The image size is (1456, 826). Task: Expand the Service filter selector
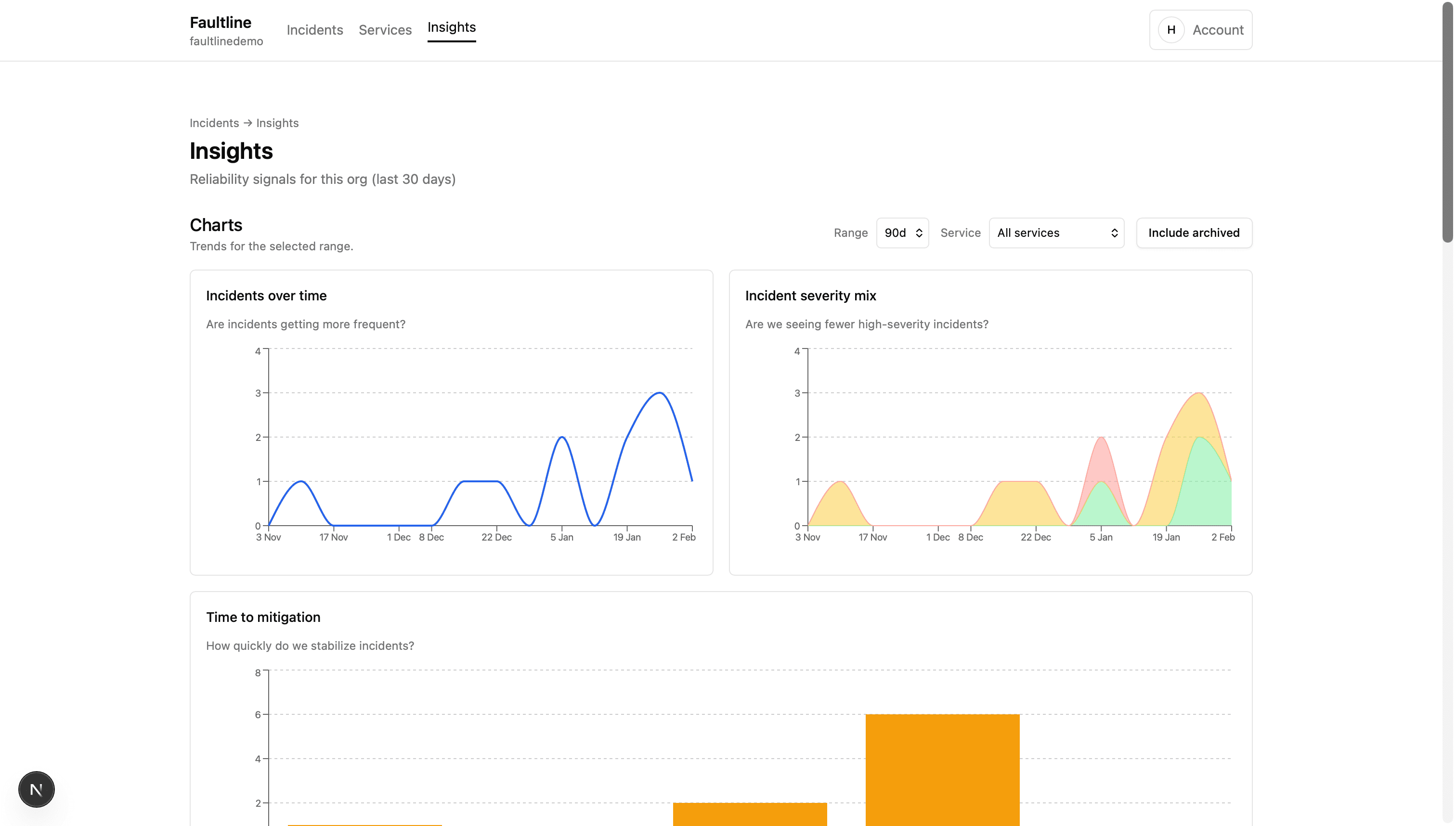pos(1055,232)
